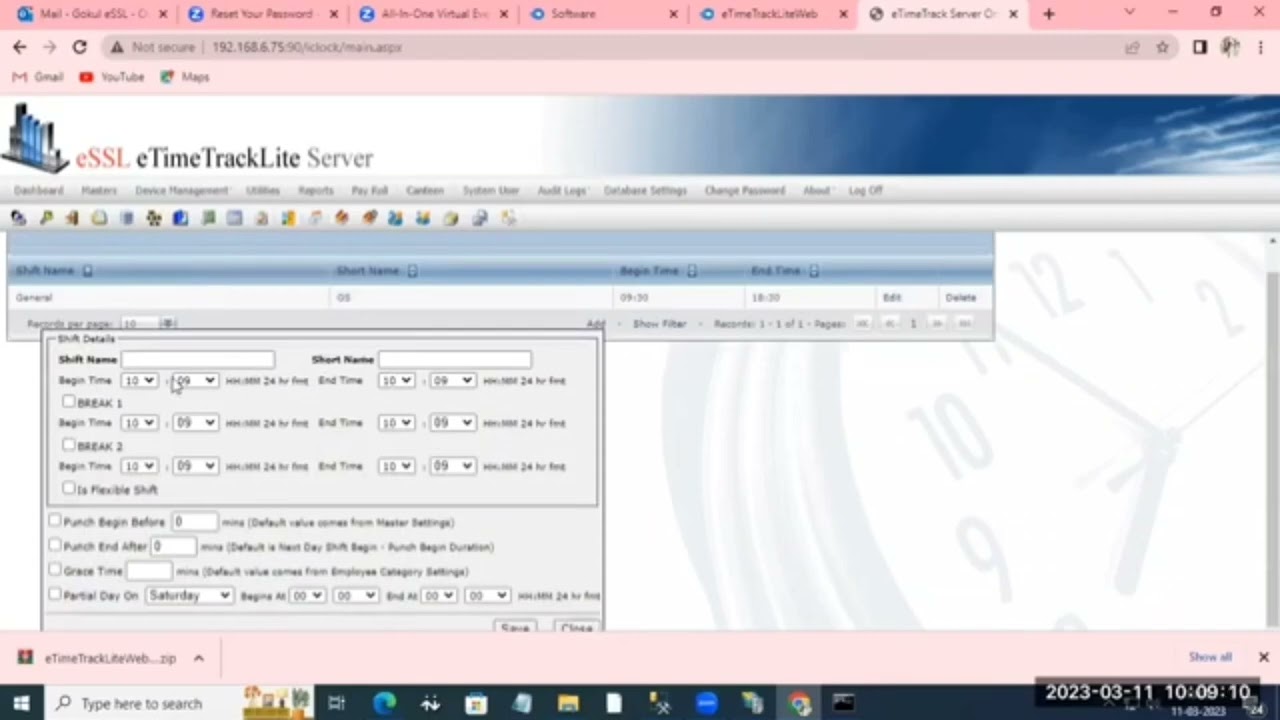Check the Punch Begin Before option
The height and width of the screenshot is (720, 1280).
point(55,521)
